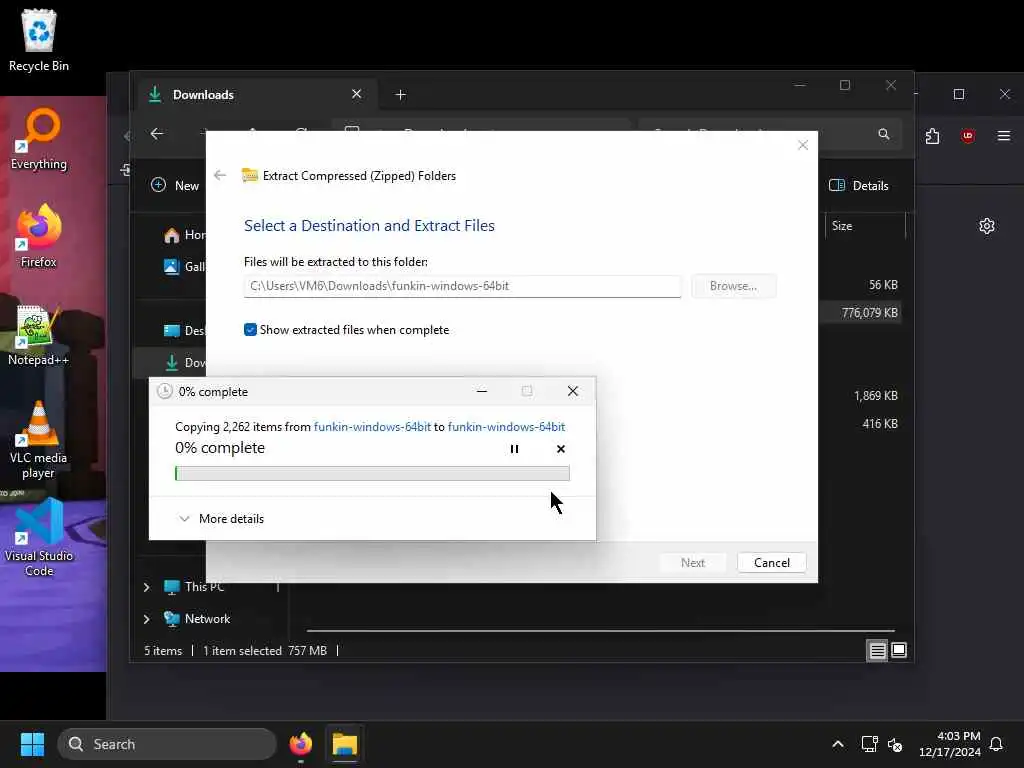
Task: Select the Gallery item in navigation pane
Action: 185,266
